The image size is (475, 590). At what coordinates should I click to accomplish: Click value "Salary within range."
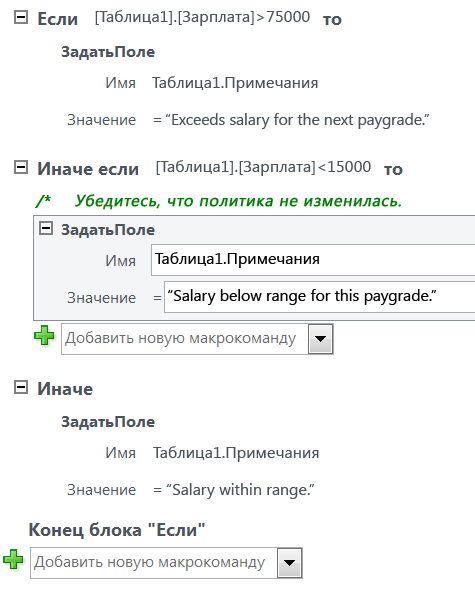point(240,490)
